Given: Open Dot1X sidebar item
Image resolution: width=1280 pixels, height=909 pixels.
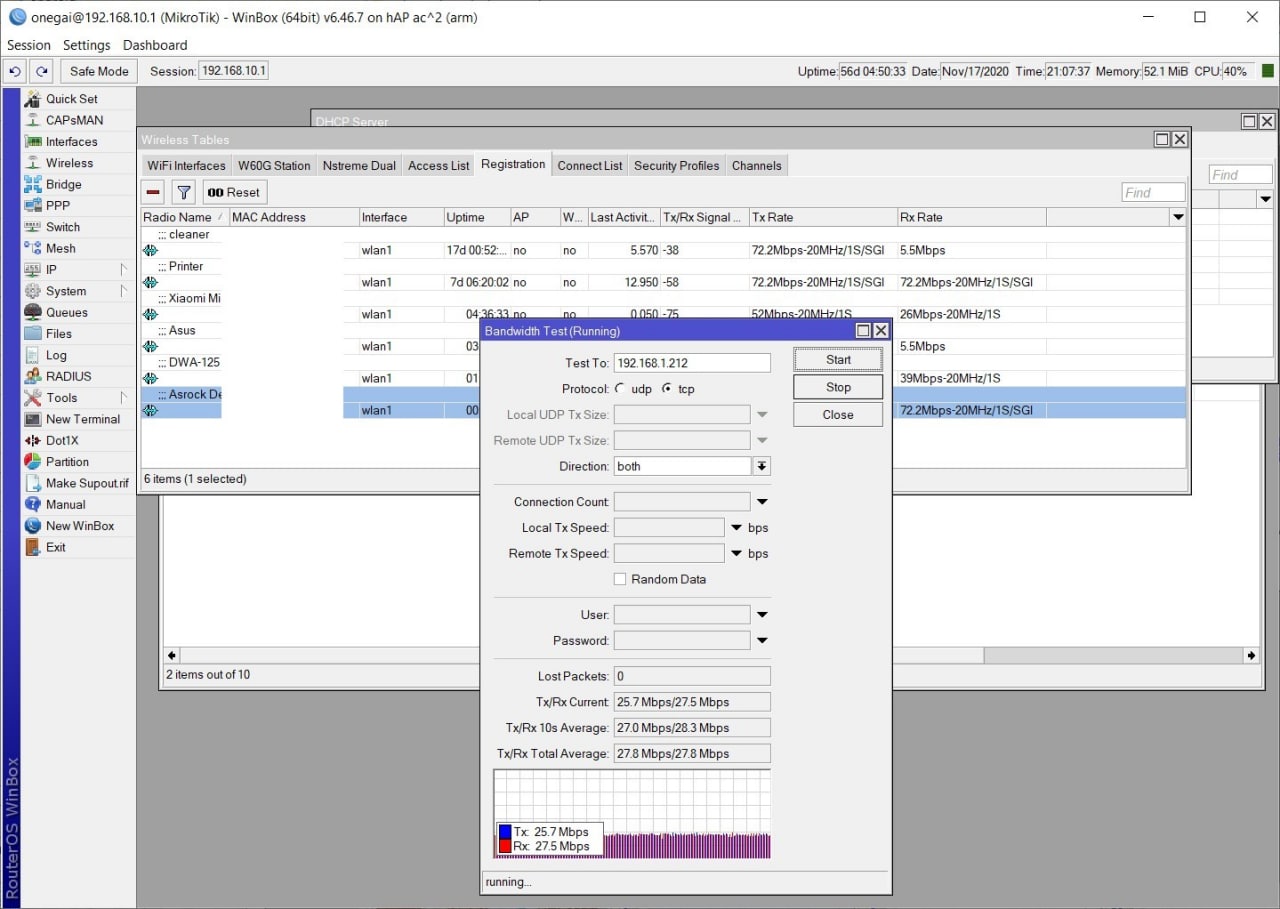Looking at the screenshot, I should click(x=61, y=440).
